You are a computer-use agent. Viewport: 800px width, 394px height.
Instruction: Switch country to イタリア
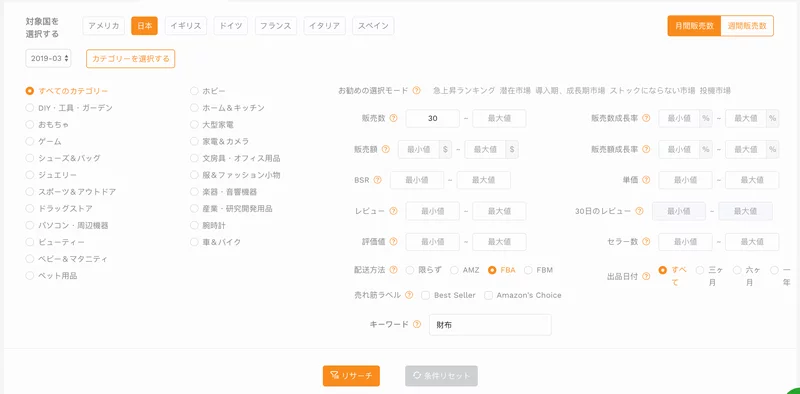pyautogui.click(x=324, y=26)
